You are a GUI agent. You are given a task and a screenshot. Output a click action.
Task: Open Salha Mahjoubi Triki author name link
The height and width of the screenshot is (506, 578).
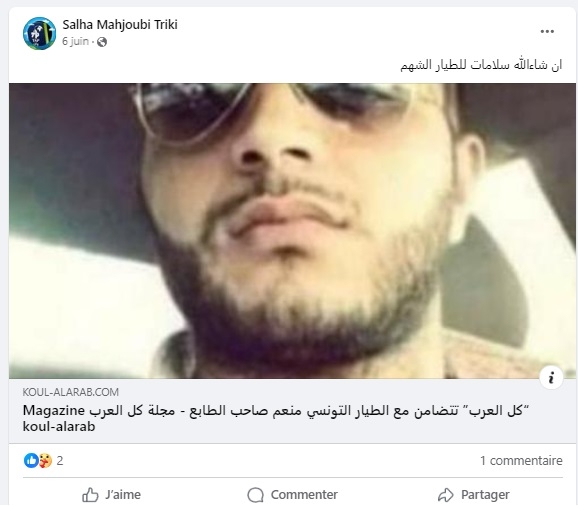pyautogui.click(x=120, y=25)
